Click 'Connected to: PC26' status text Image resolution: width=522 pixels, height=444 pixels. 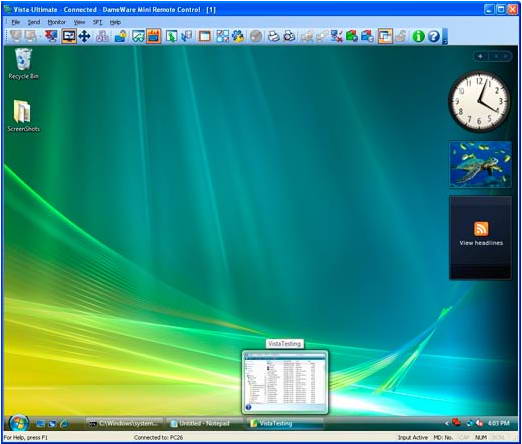point(158,437)
